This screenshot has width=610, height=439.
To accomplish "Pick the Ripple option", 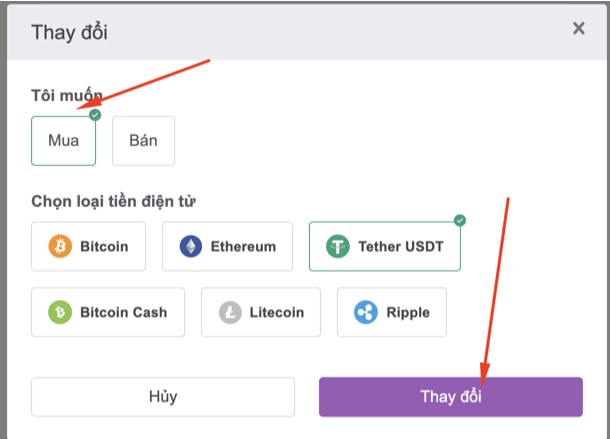I will coord(392,312).
